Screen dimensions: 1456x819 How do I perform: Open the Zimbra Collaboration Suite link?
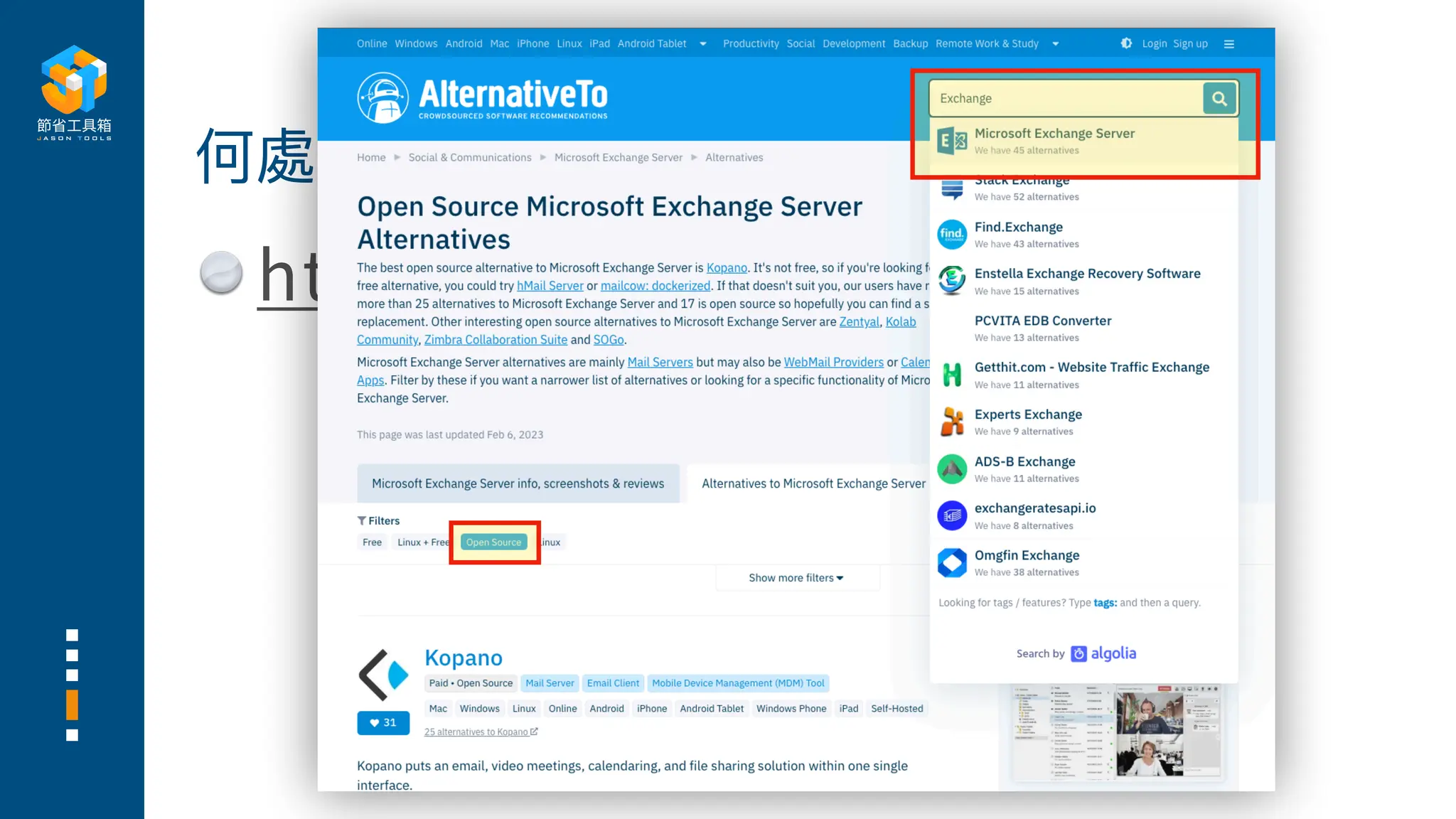tap(496, 340)
